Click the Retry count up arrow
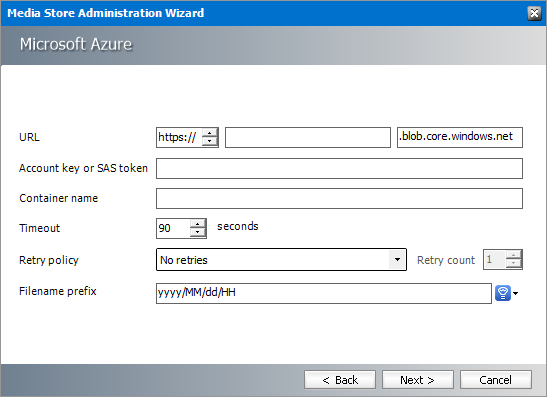This screenshot has width=547, height=397. [513, 255]
